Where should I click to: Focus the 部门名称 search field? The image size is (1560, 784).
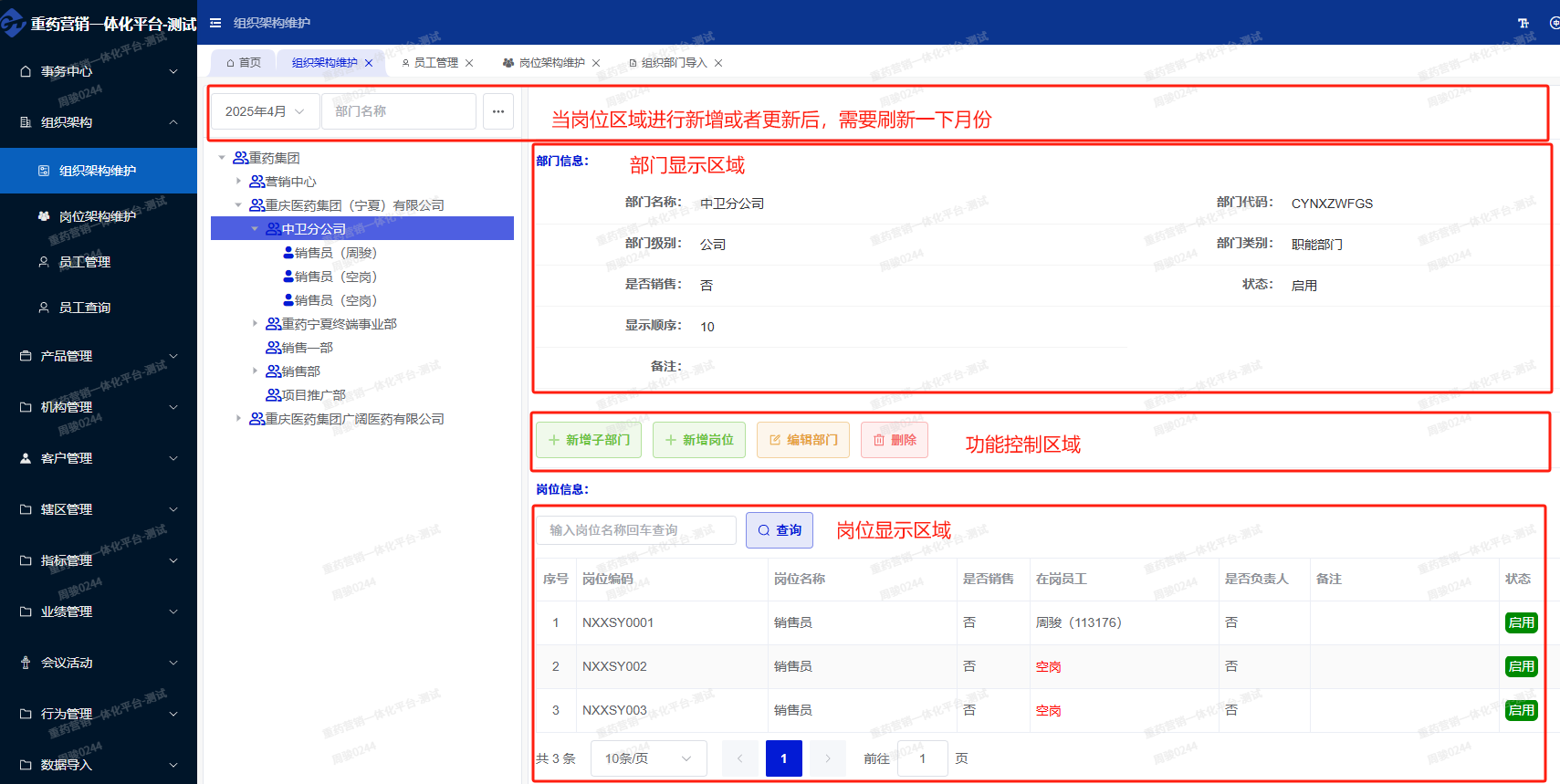(399, 111)
